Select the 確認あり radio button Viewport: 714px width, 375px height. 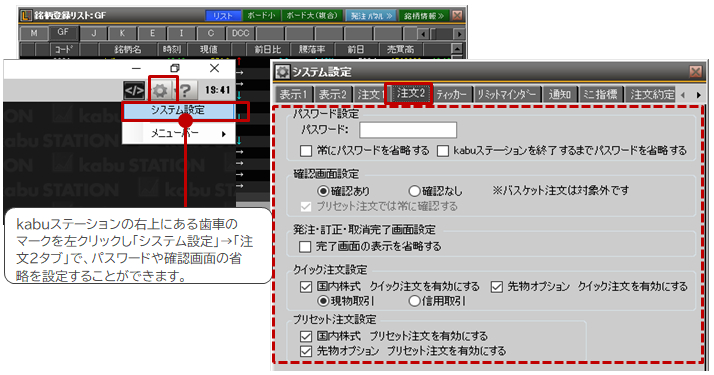(x=323, y=191)
